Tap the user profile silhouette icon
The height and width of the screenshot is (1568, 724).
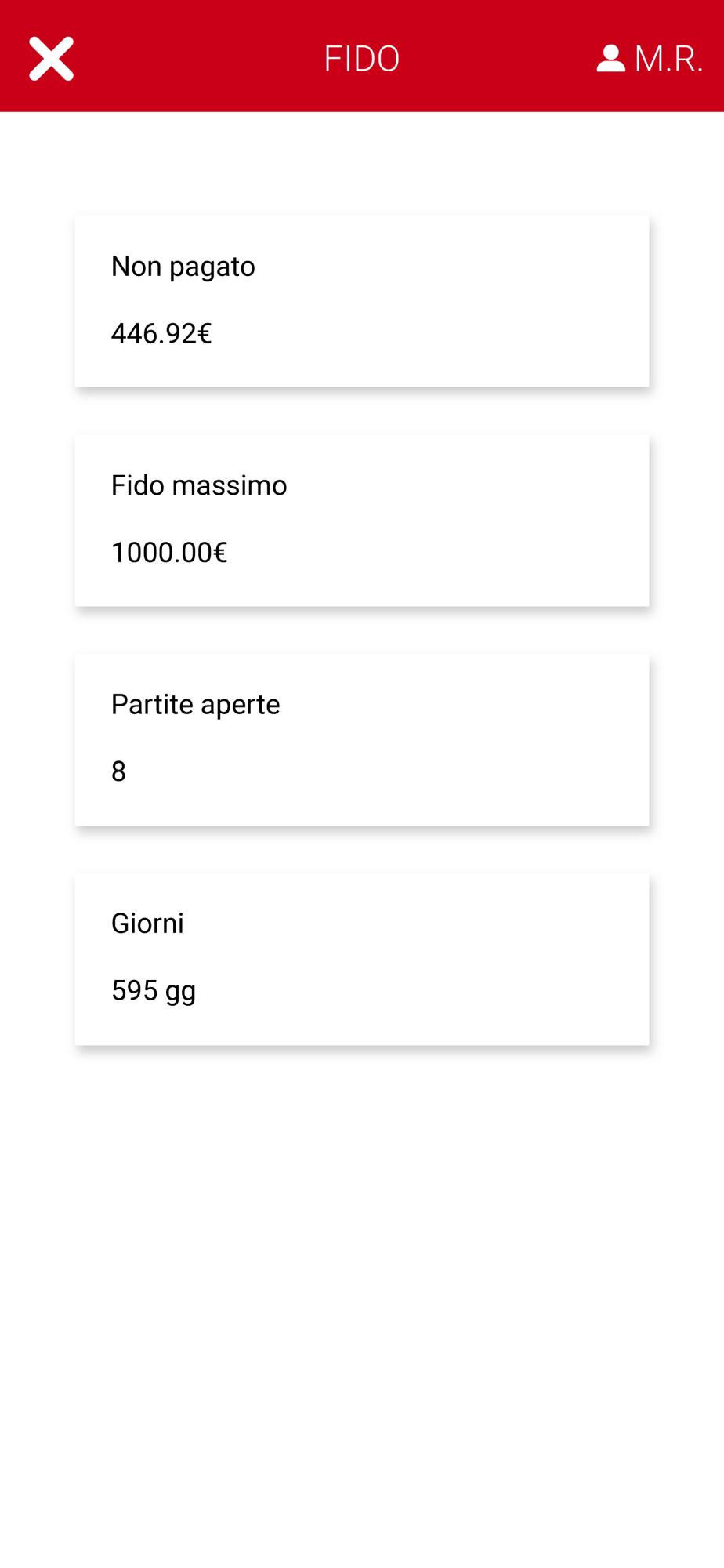(610, 59)
